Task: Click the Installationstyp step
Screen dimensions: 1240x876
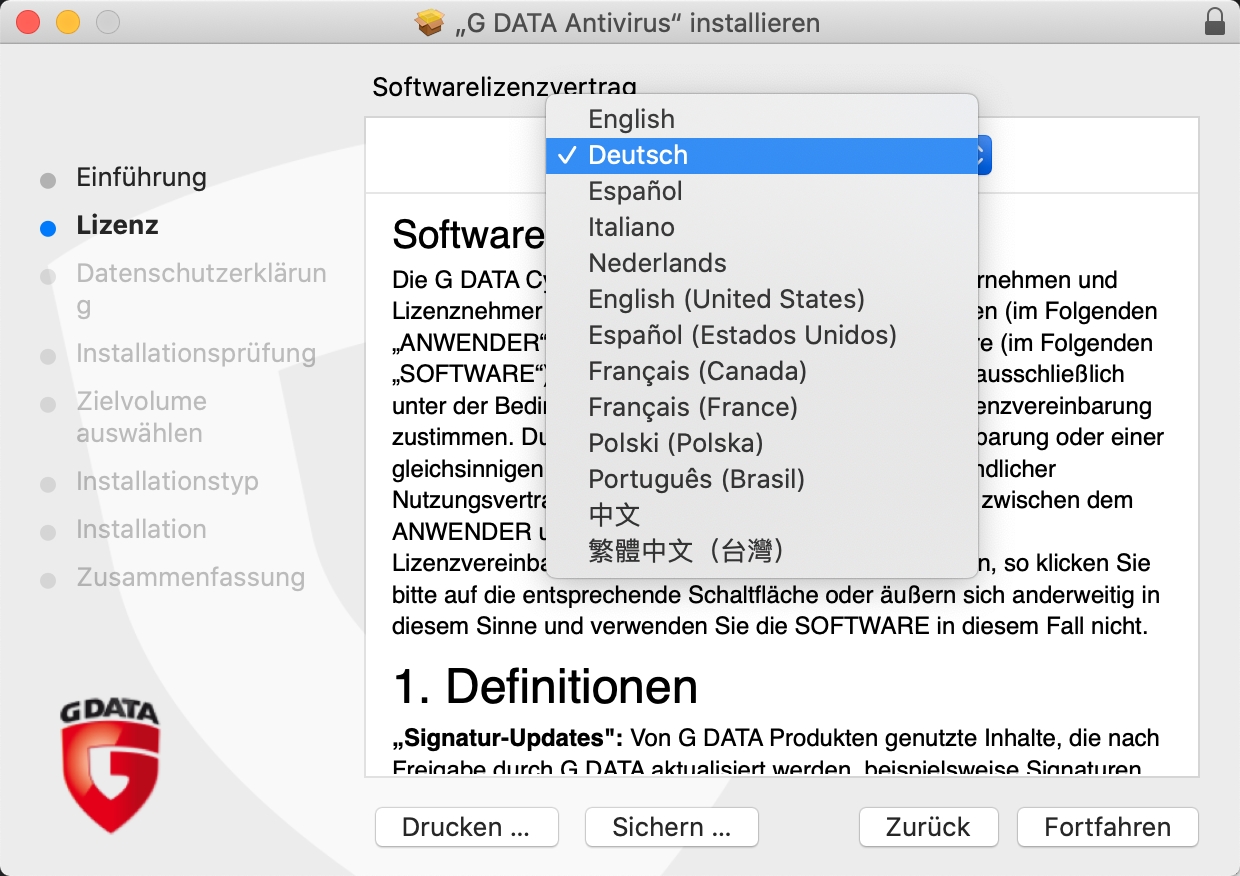Action: [167, 482]
